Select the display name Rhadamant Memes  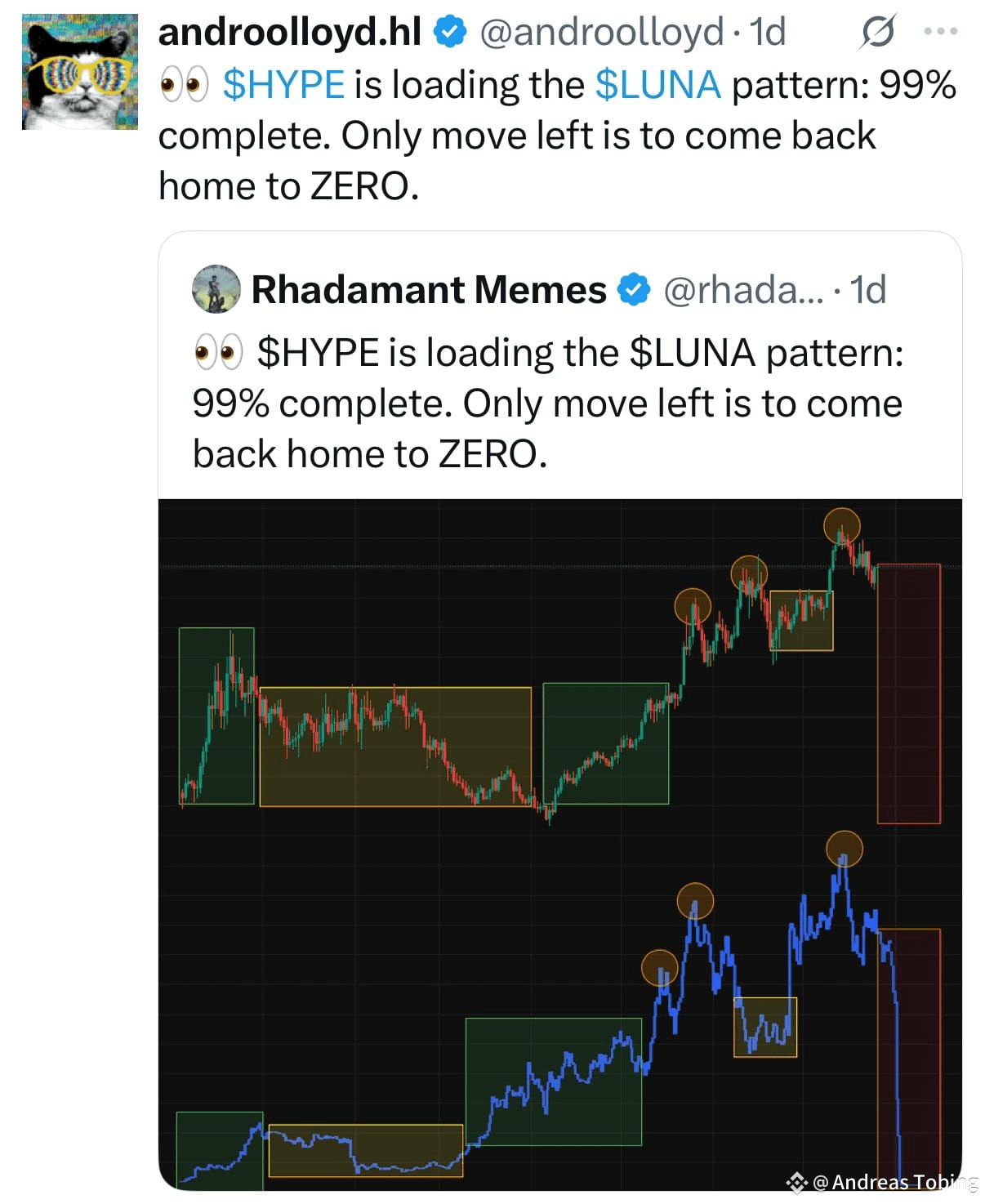tap(427, 288)
